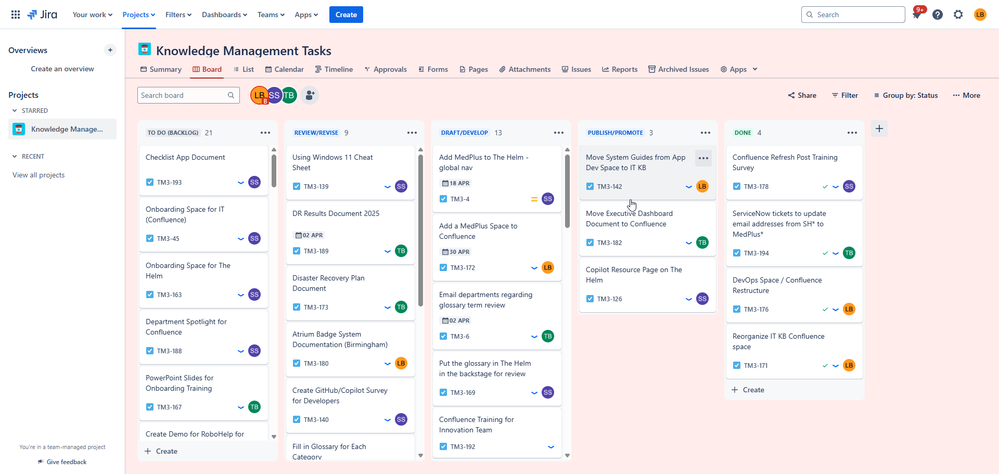Open the Your work dropdown
999x474 pixels.
[x=92, y=15]
